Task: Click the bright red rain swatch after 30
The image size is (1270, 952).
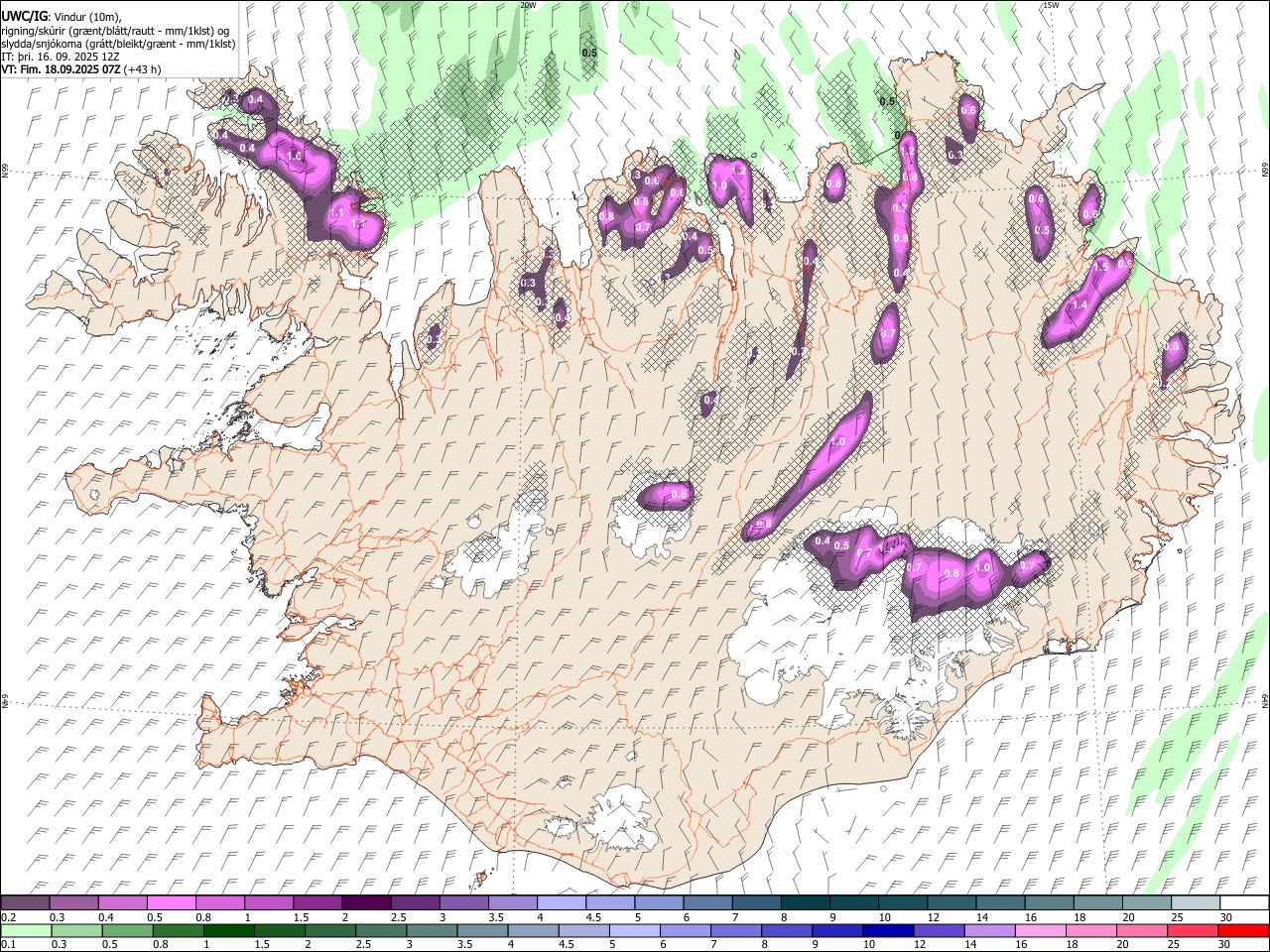Action: [1242, 931]
